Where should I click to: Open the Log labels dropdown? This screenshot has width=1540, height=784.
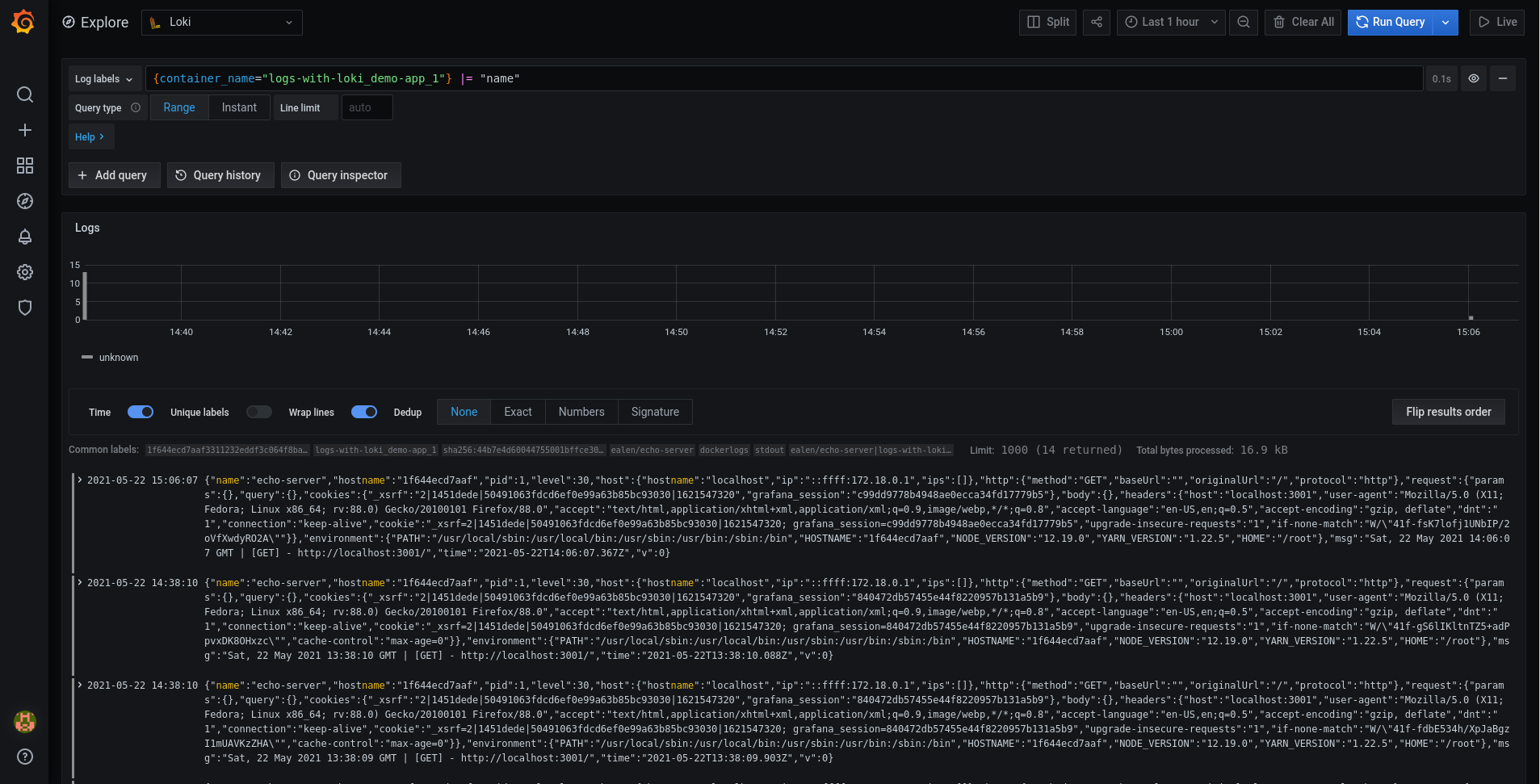(105, 78)
